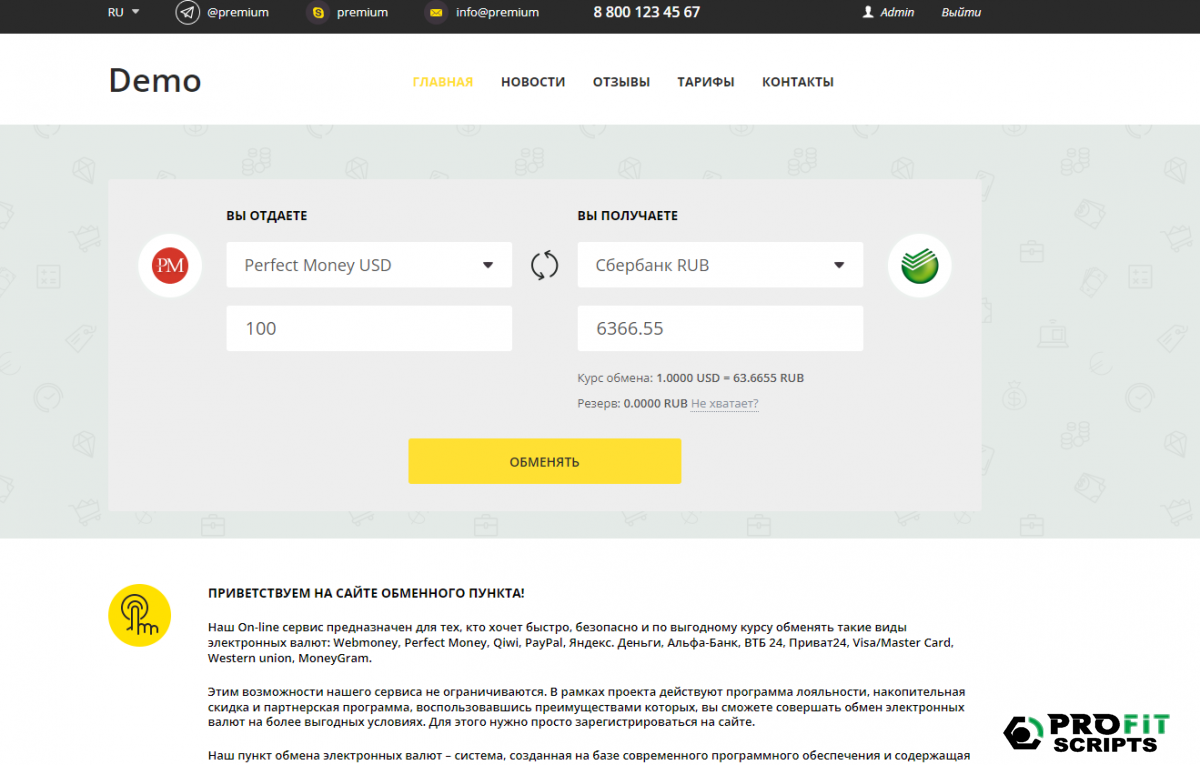
Task: Click the Не хватает? link
Action: click(x=724, y=404)
